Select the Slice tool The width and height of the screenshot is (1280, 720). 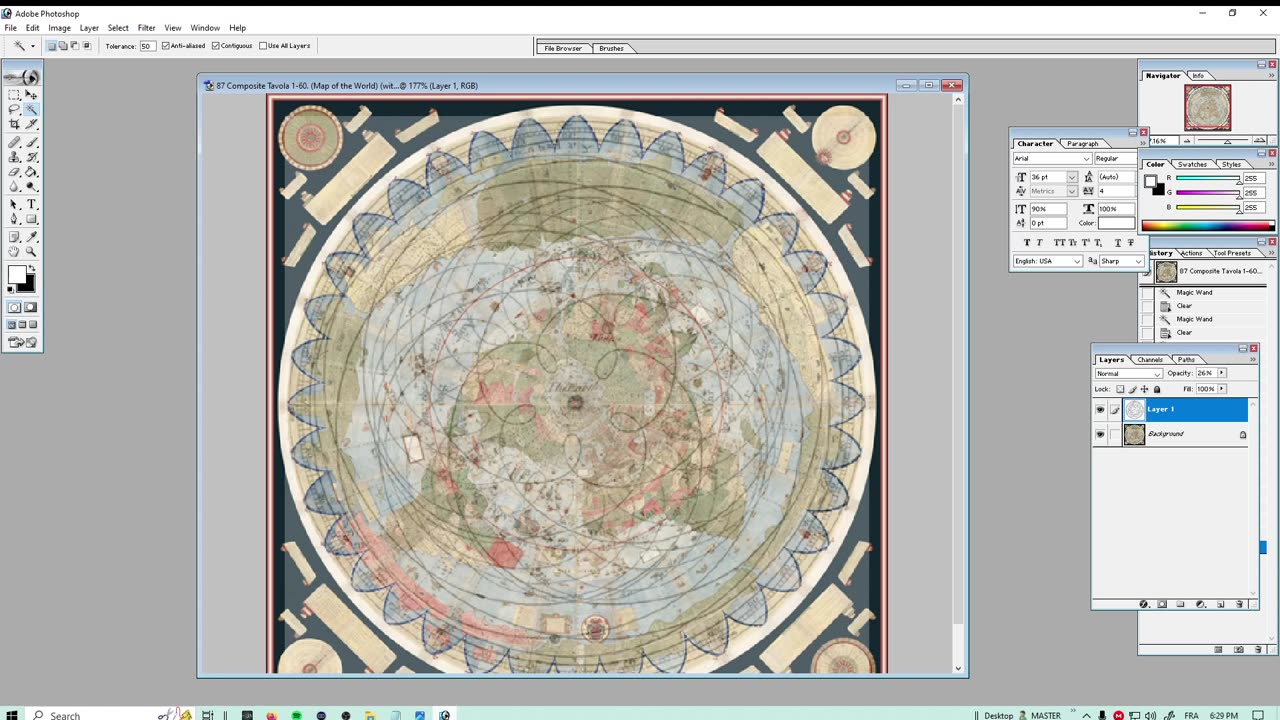click(x=31, y=124)
